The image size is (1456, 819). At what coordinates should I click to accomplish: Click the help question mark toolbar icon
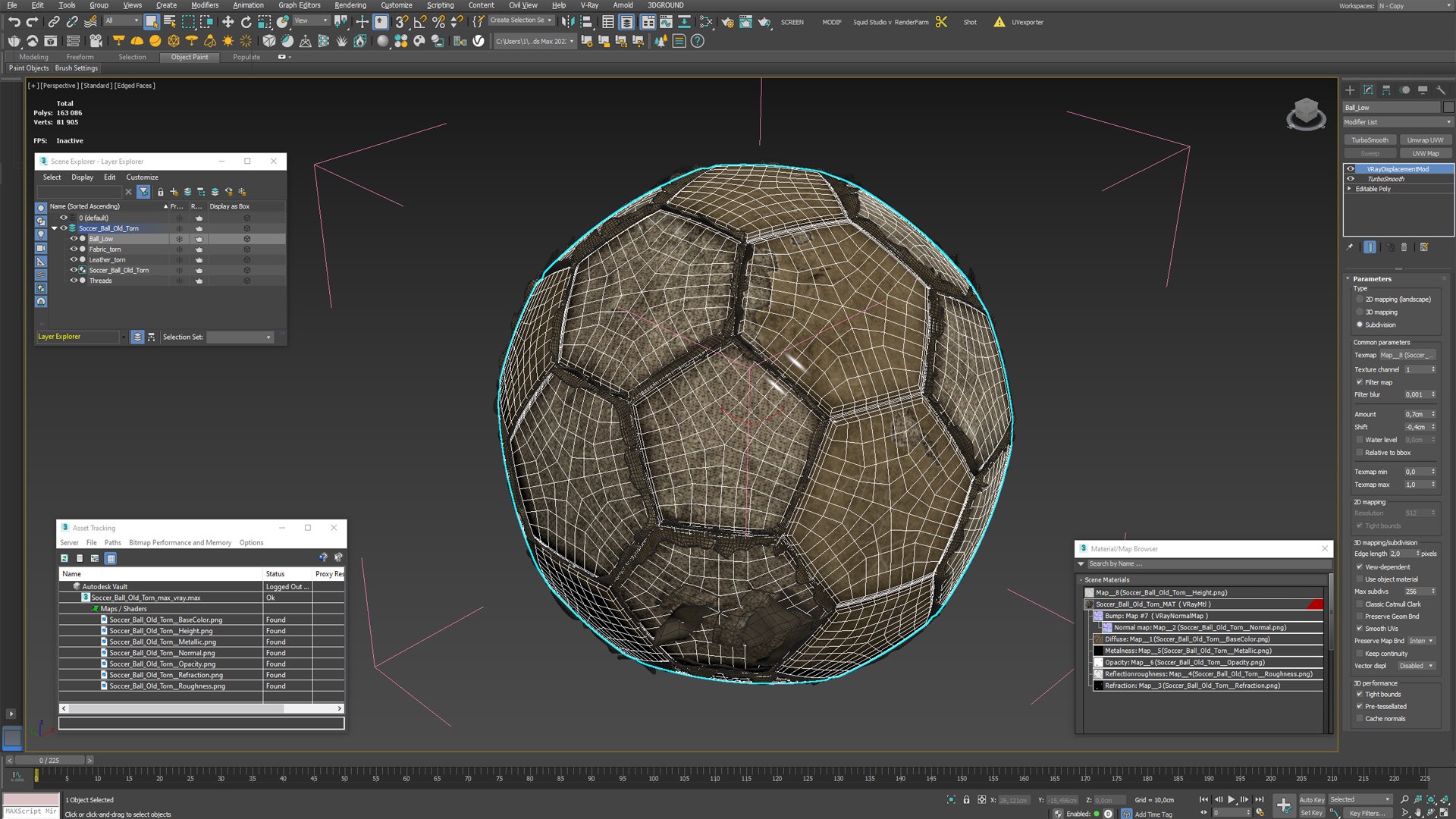pyautogui.click(x=698, y=41)
